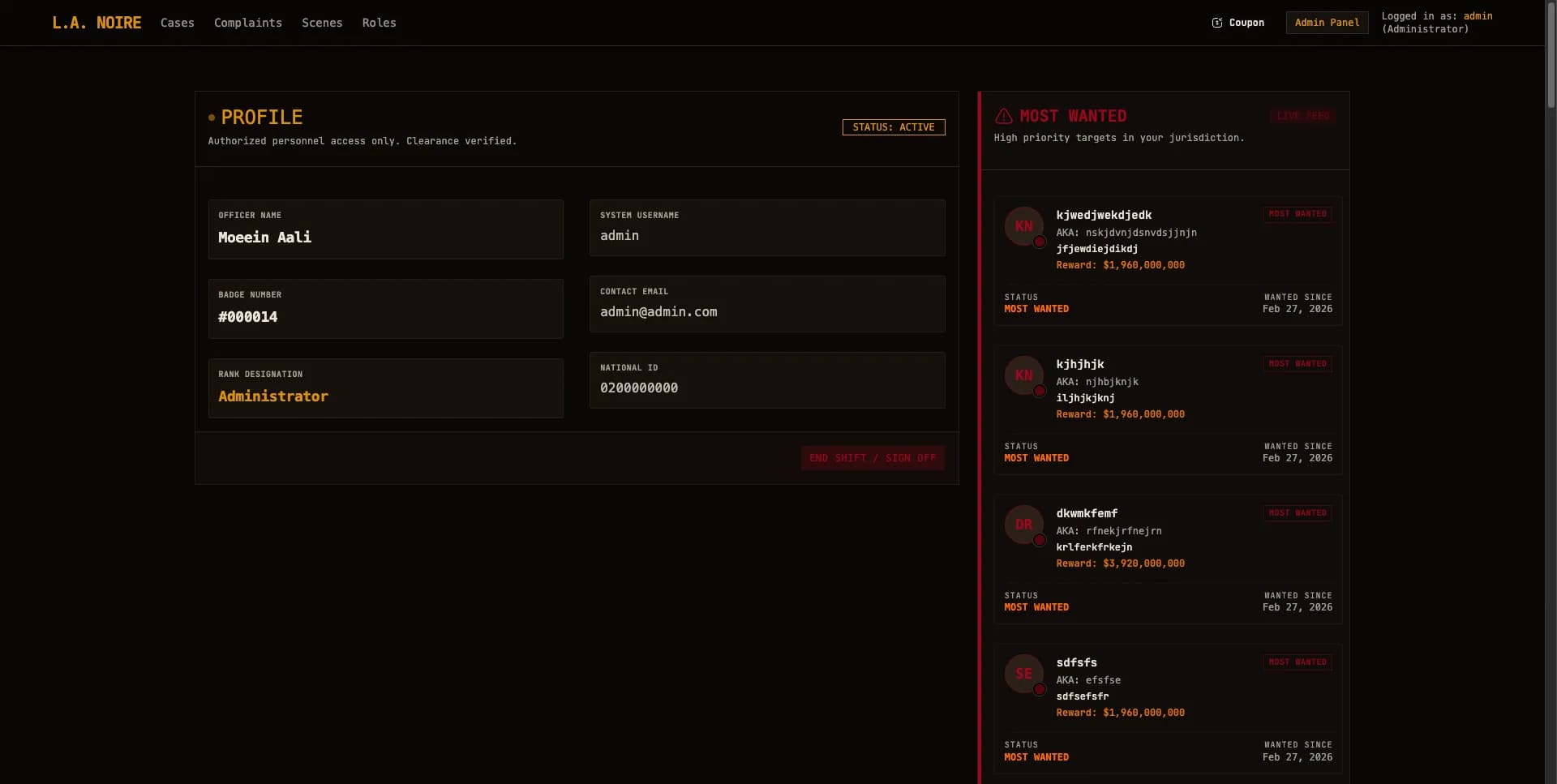Click Most Wanted tag on sdfsfs card
The width and height of the screenshot is (1557, 784).
point(1297,662)
